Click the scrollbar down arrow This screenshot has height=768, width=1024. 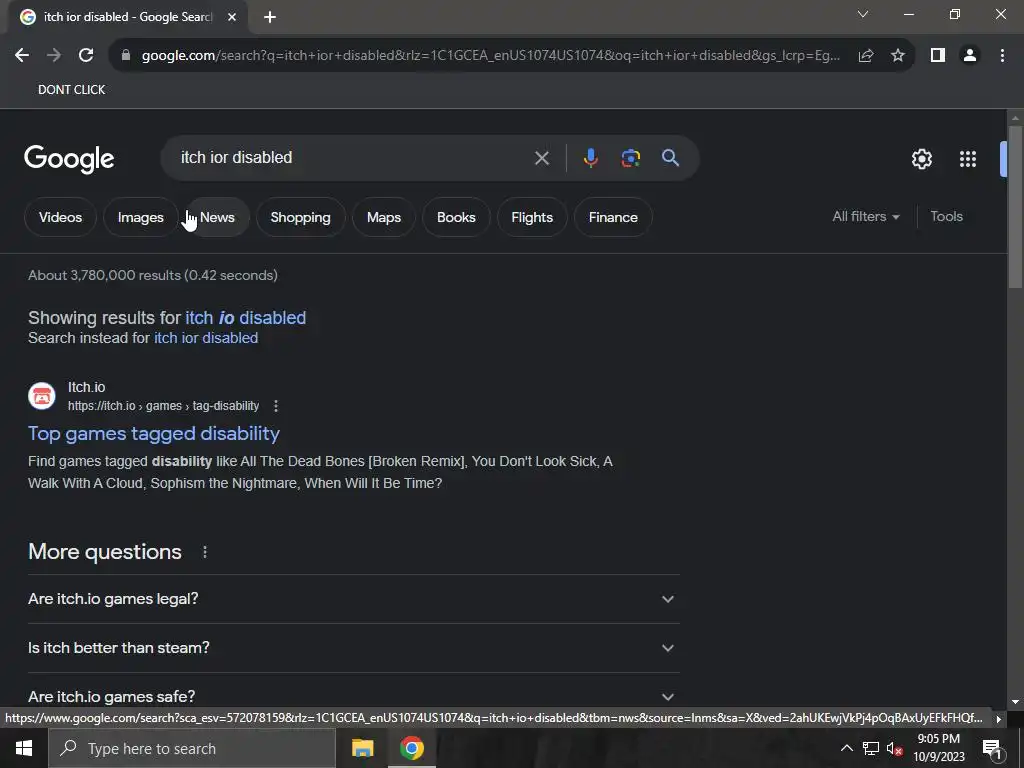[x=1015, y=702]
